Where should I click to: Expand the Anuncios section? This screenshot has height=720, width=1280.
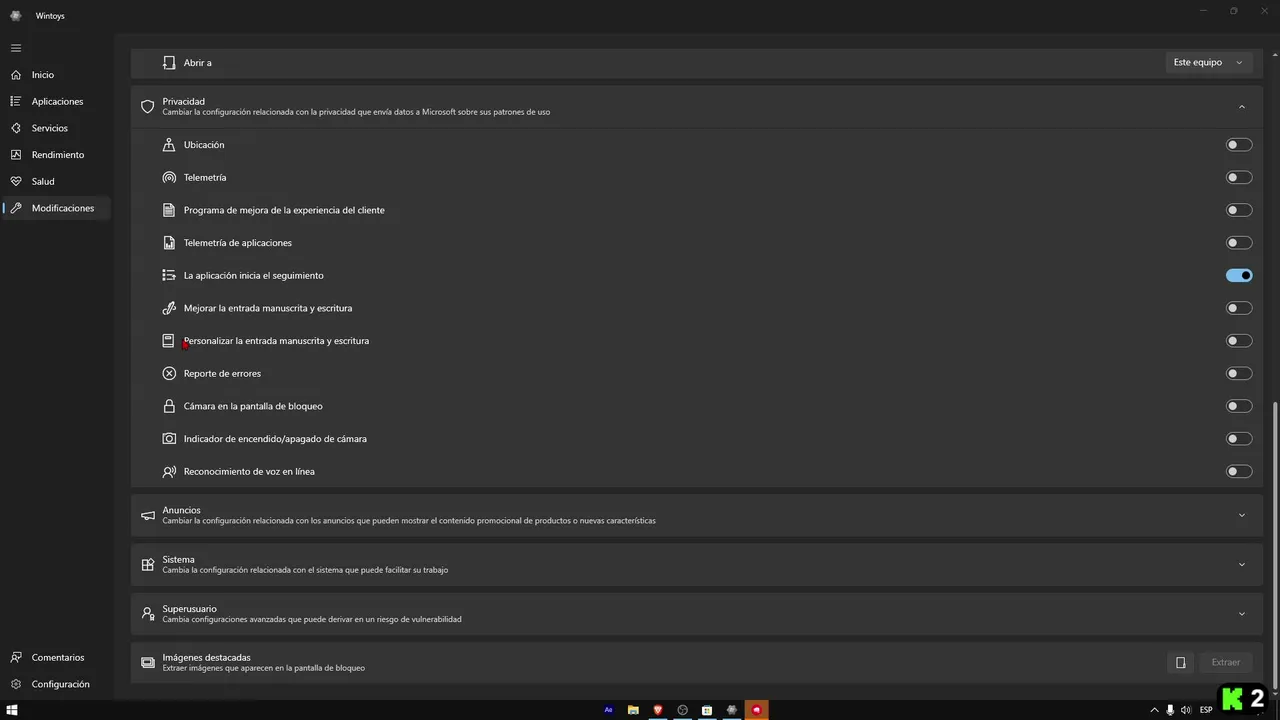pos(1242,515)
